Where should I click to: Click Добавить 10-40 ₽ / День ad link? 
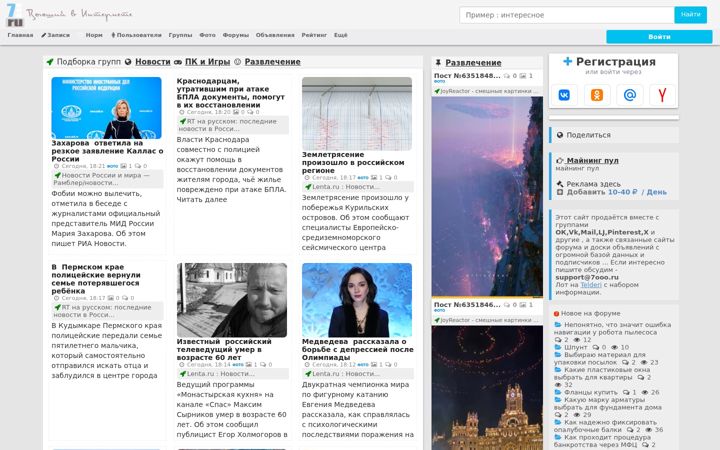click(616, 192)
